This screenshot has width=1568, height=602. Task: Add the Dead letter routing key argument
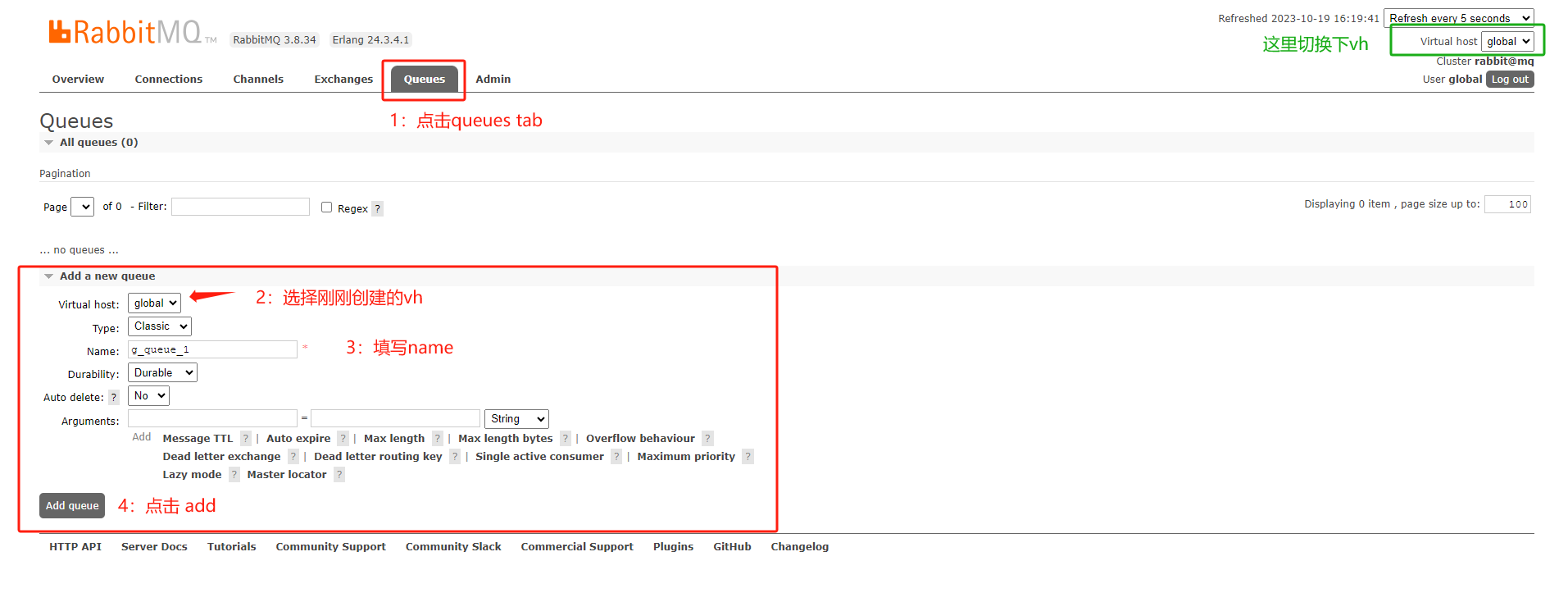pyautogui.click(x=378, y=456)
